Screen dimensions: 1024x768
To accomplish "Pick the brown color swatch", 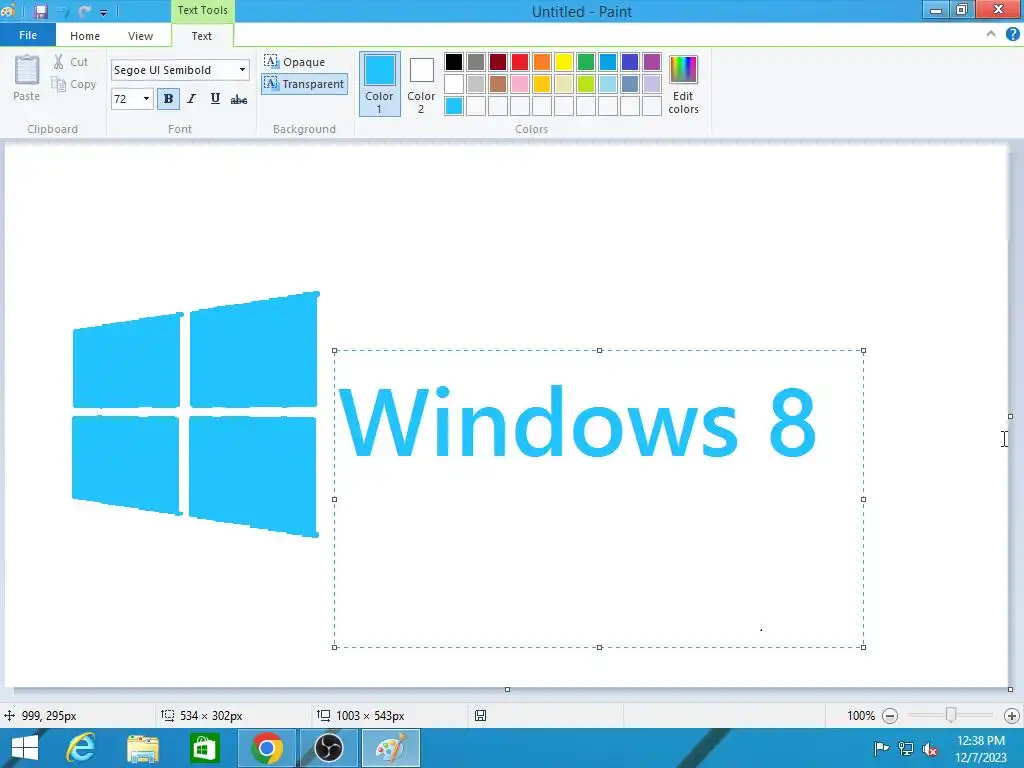I will (x=498, y=84).
